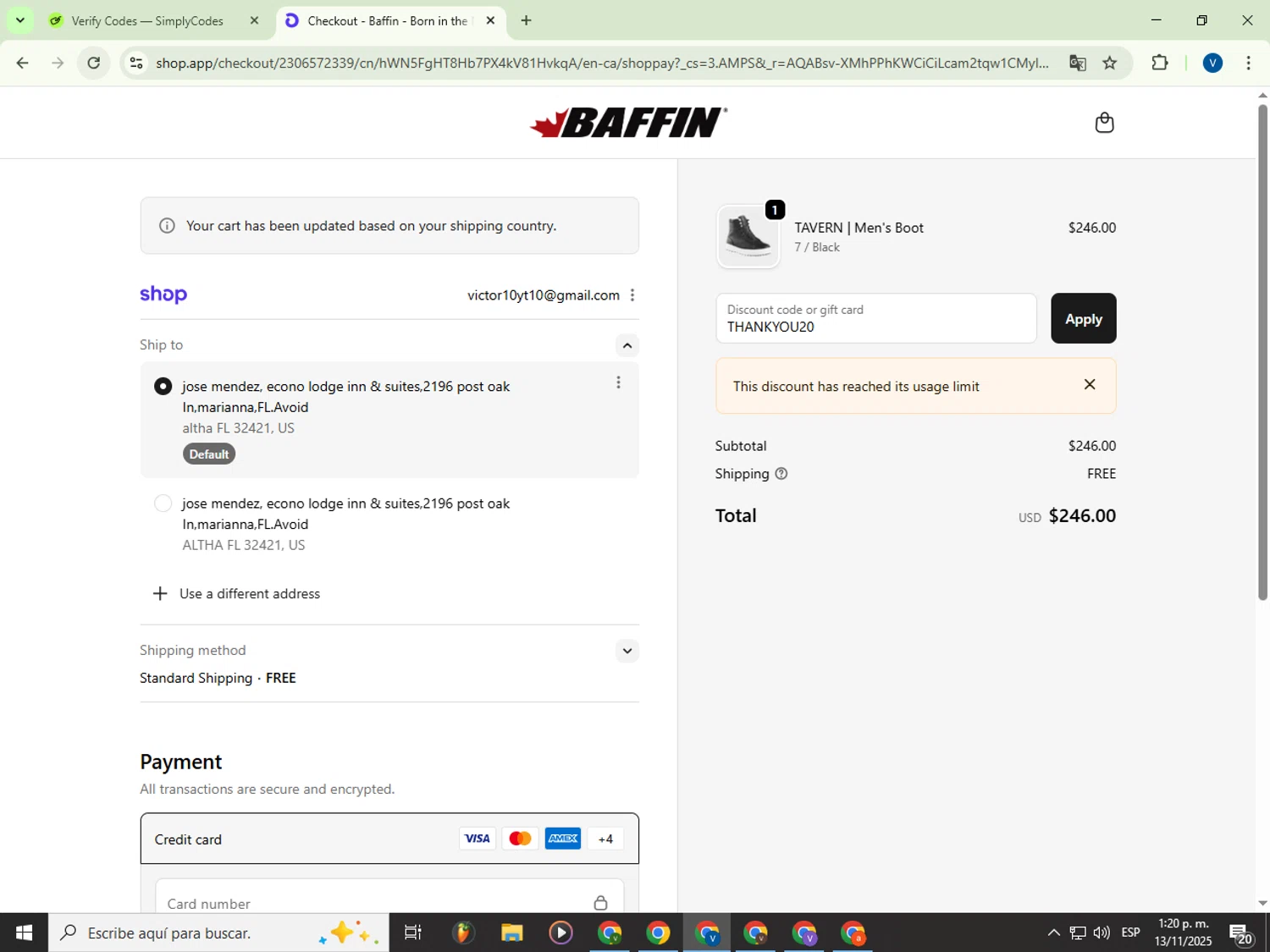Click the ESP language indicator
Viewport: 1270px width, 952px height.
coord(1130,933)
